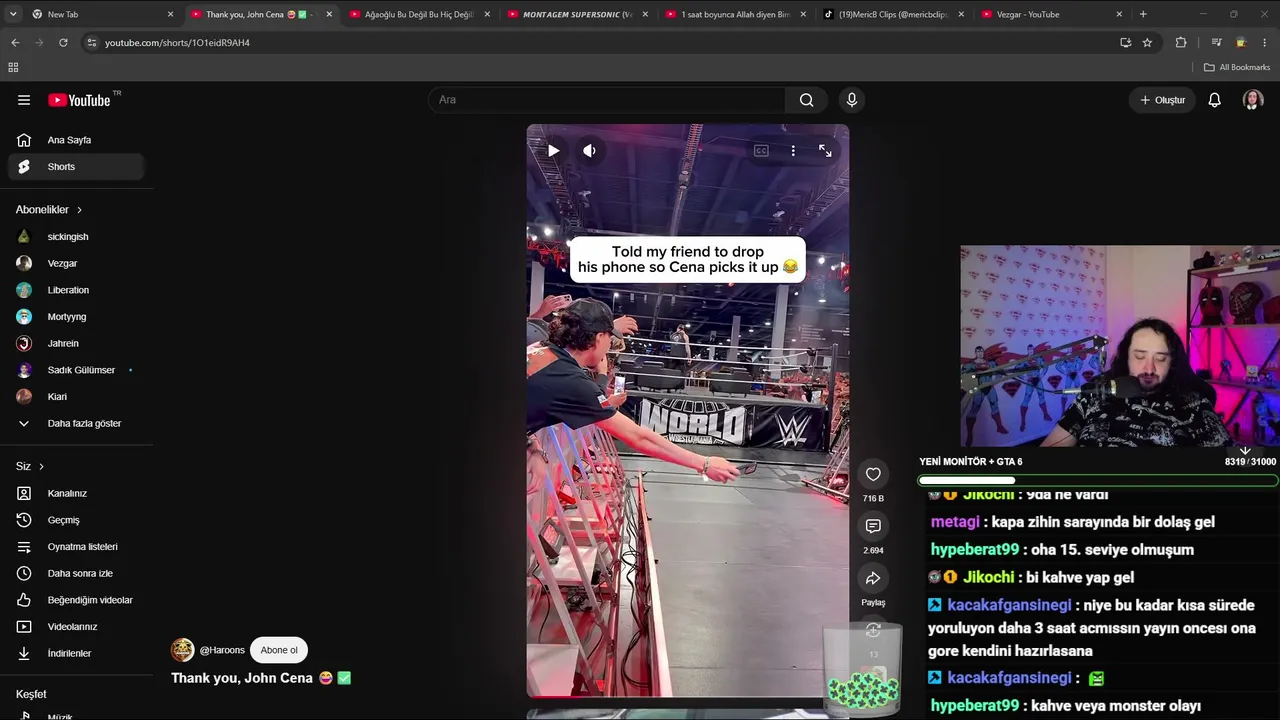The image size is (1280, 720).
Task: Open Chrome media controls
Action: coord(1216,43)
